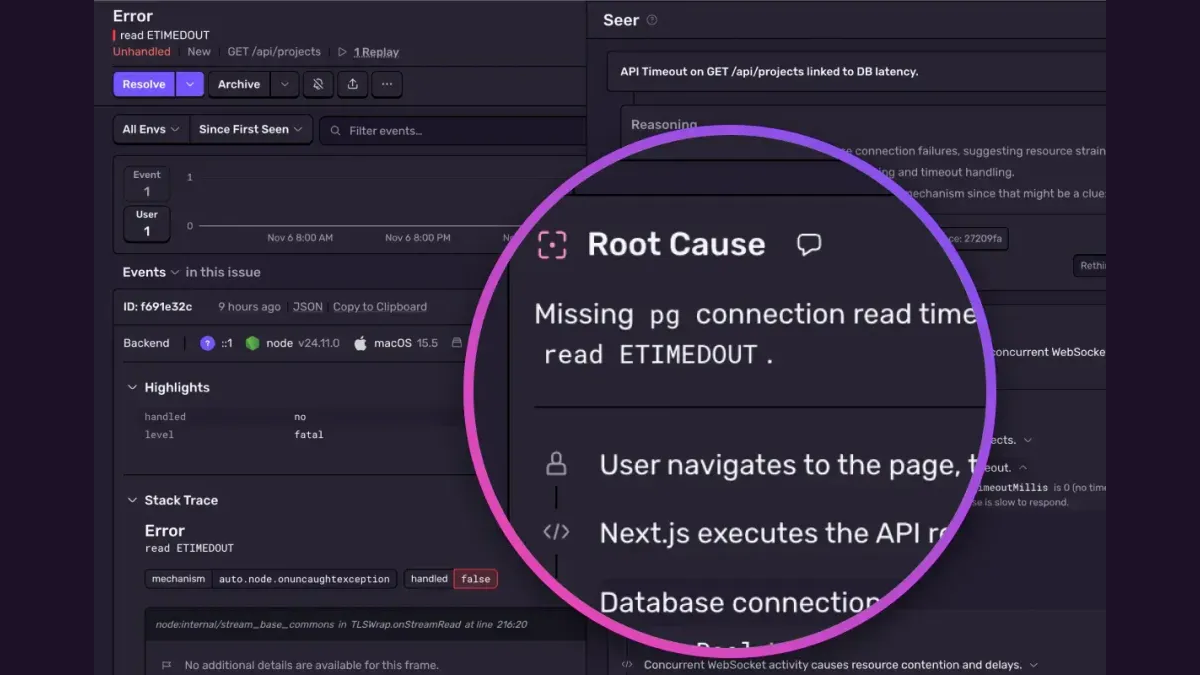The width and height of the screenshot is (1200, 675).
Task: Click the stack frame node:internal/stream_base_commons row
Action: [x=366, y=624]
